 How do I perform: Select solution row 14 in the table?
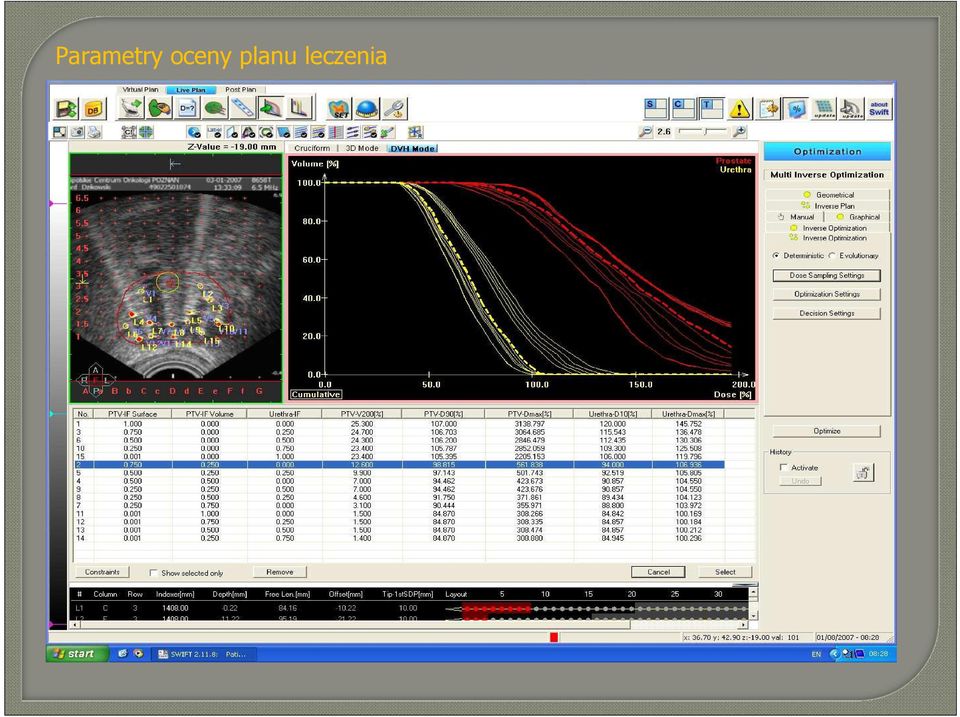tap(399, 538)
